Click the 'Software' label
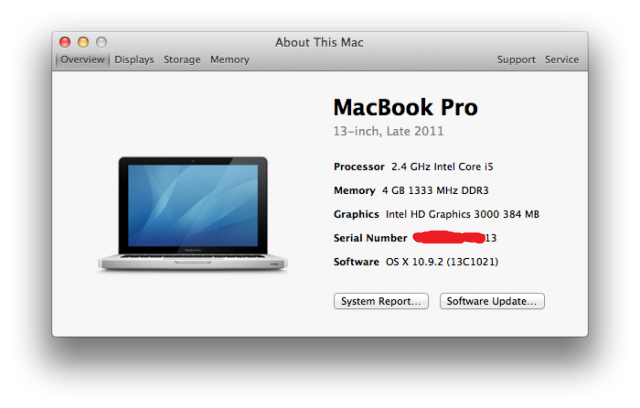Image resolution: width=640 pixels, height=408 pixels. point(356,262)
